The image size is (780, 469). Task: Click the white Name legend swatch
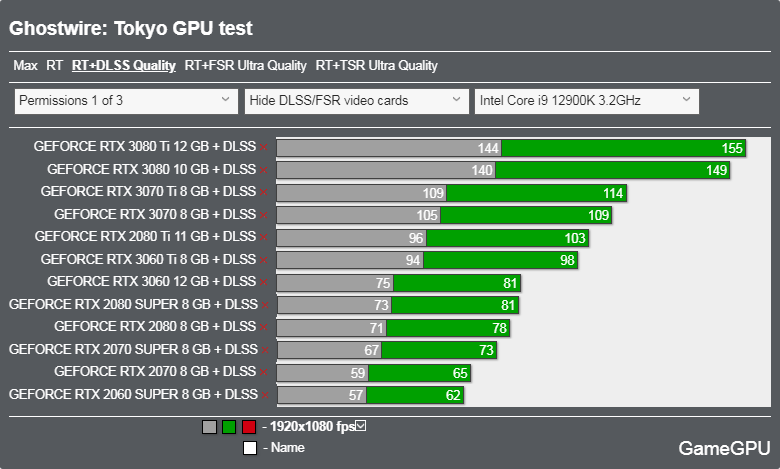(250, 448)
